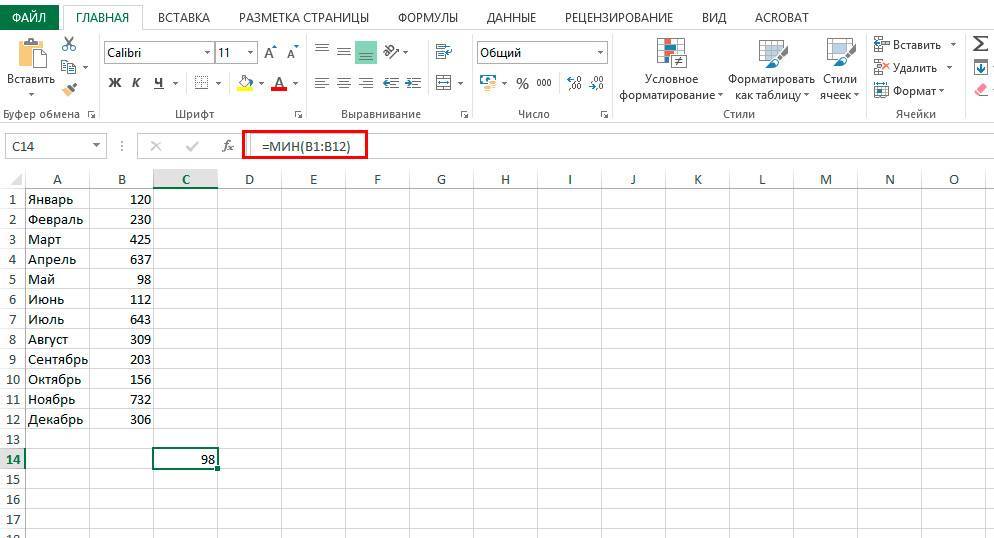Toggle bold Ж formatting
994x538 pixels.
(115, 83)
